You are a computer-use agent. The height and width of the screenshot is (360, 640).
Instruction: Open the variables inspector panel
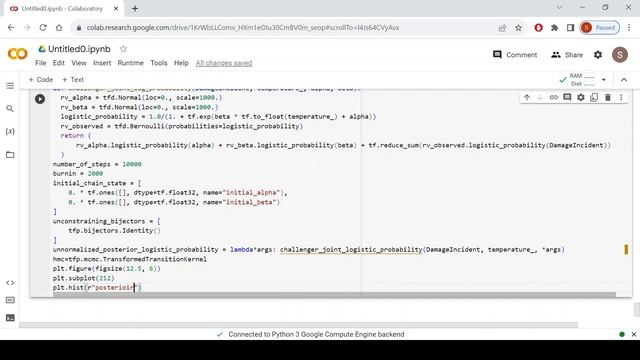coord(10,131)
